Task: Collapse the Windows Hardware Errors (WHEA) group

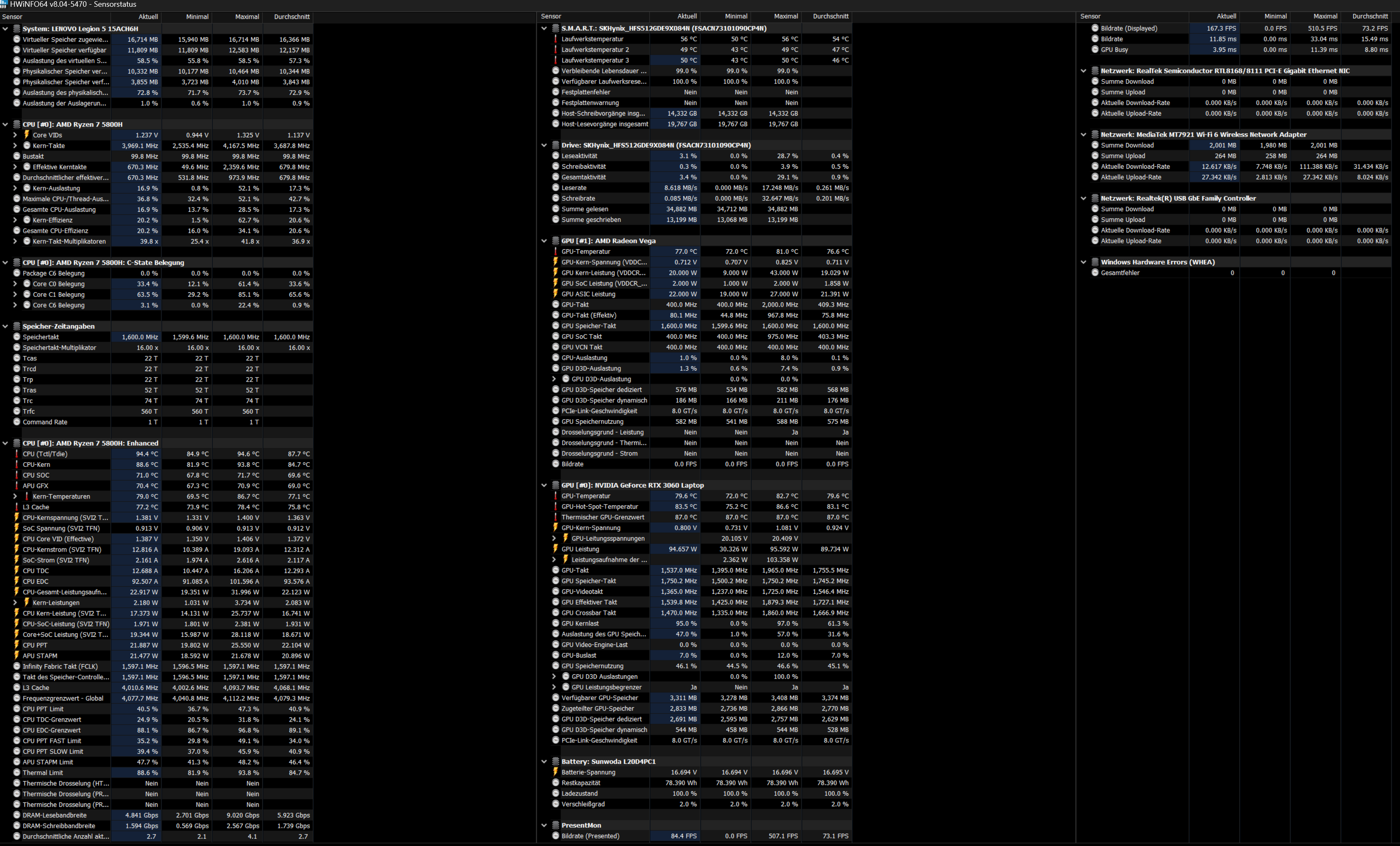Action: [x=1083, y=262]
